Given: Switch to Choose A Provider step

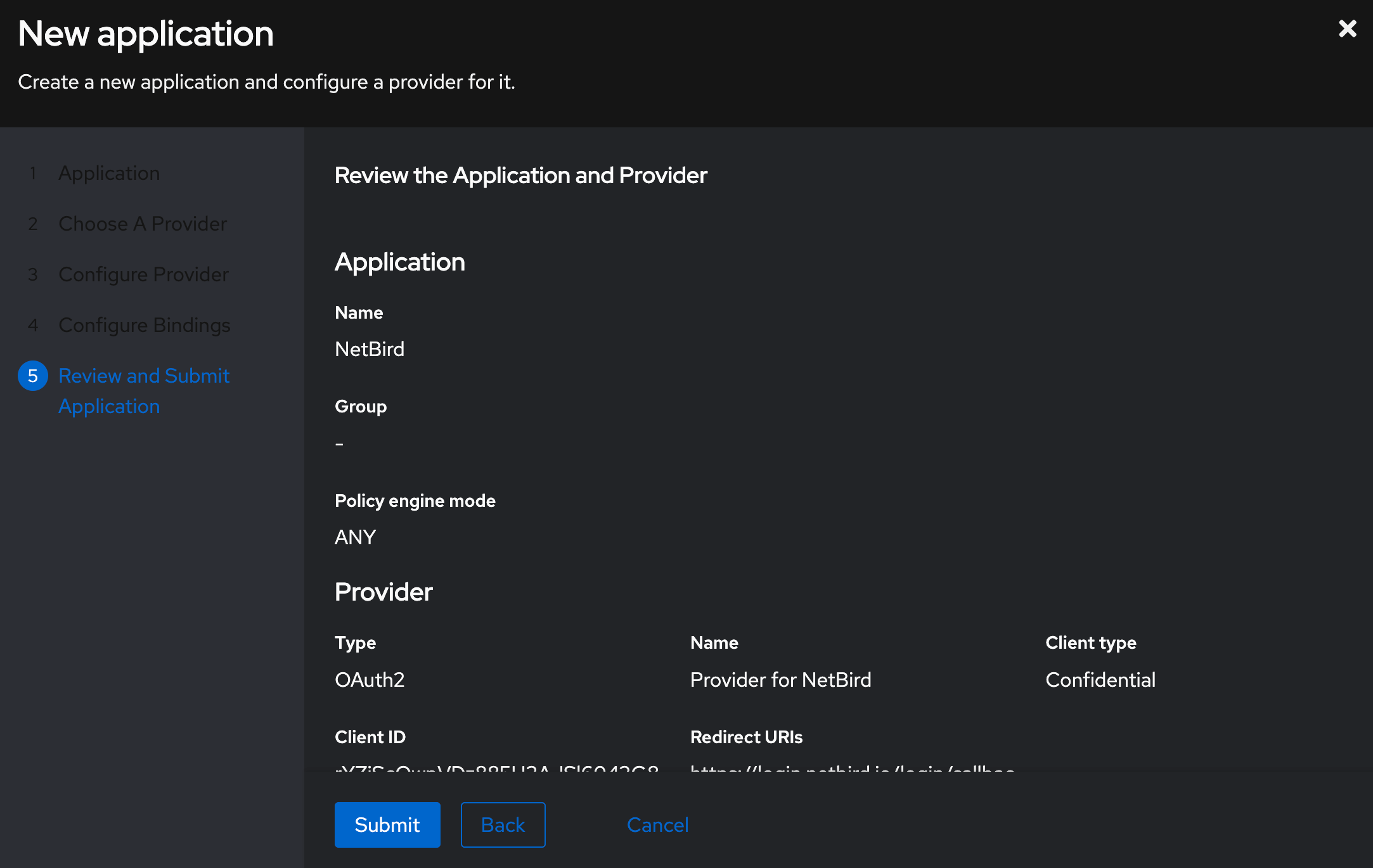Looking at the screenshot, I should click(143, 223).
